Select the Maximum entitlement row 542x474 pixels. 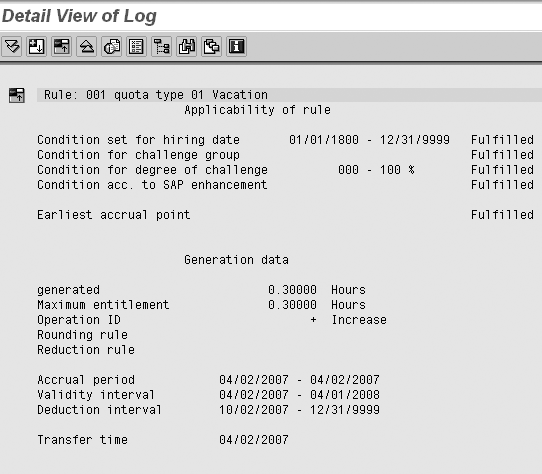pos(202,305)
